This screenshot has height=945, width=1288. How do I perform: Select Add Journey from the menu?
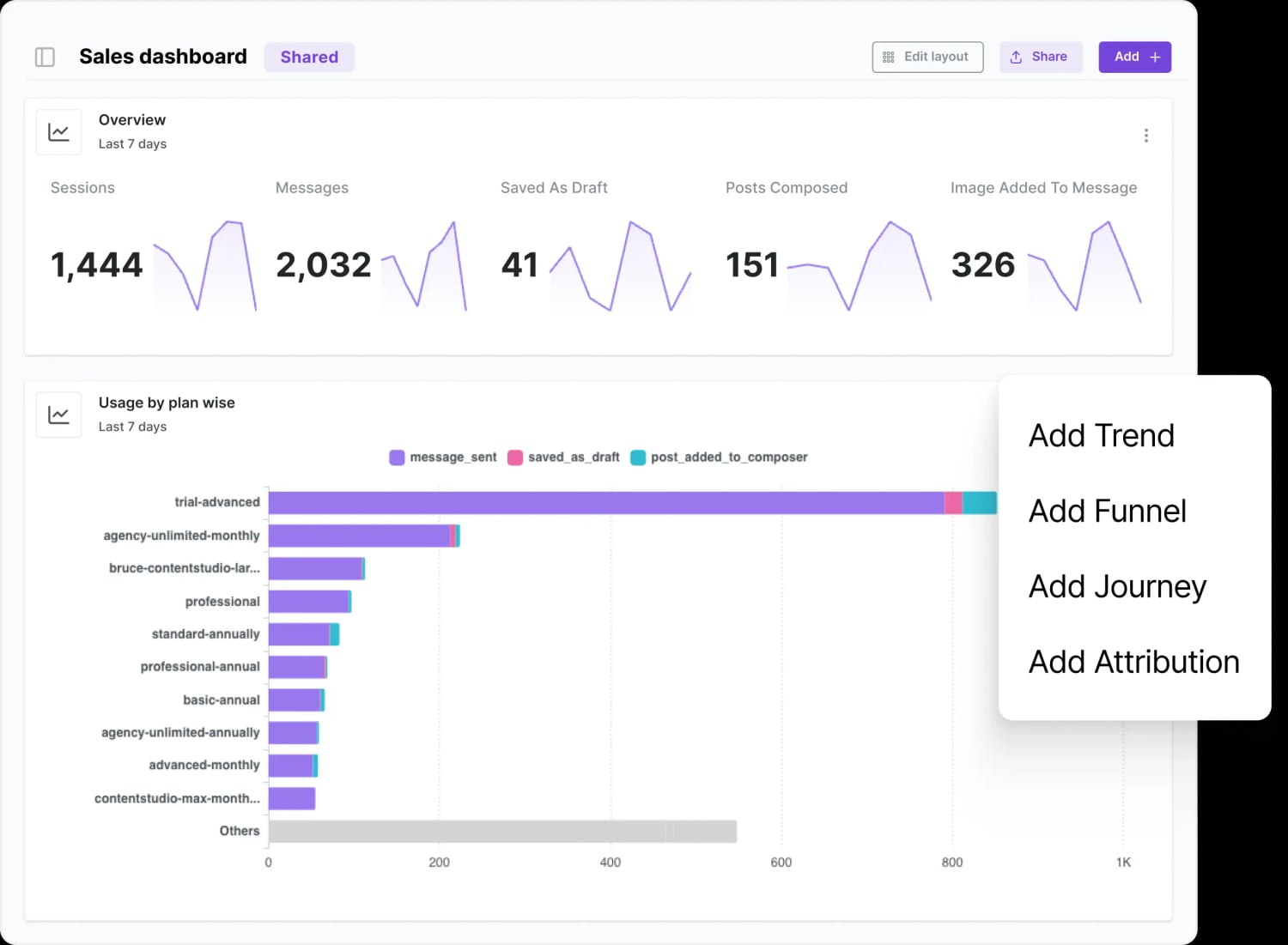[1117, 586]
